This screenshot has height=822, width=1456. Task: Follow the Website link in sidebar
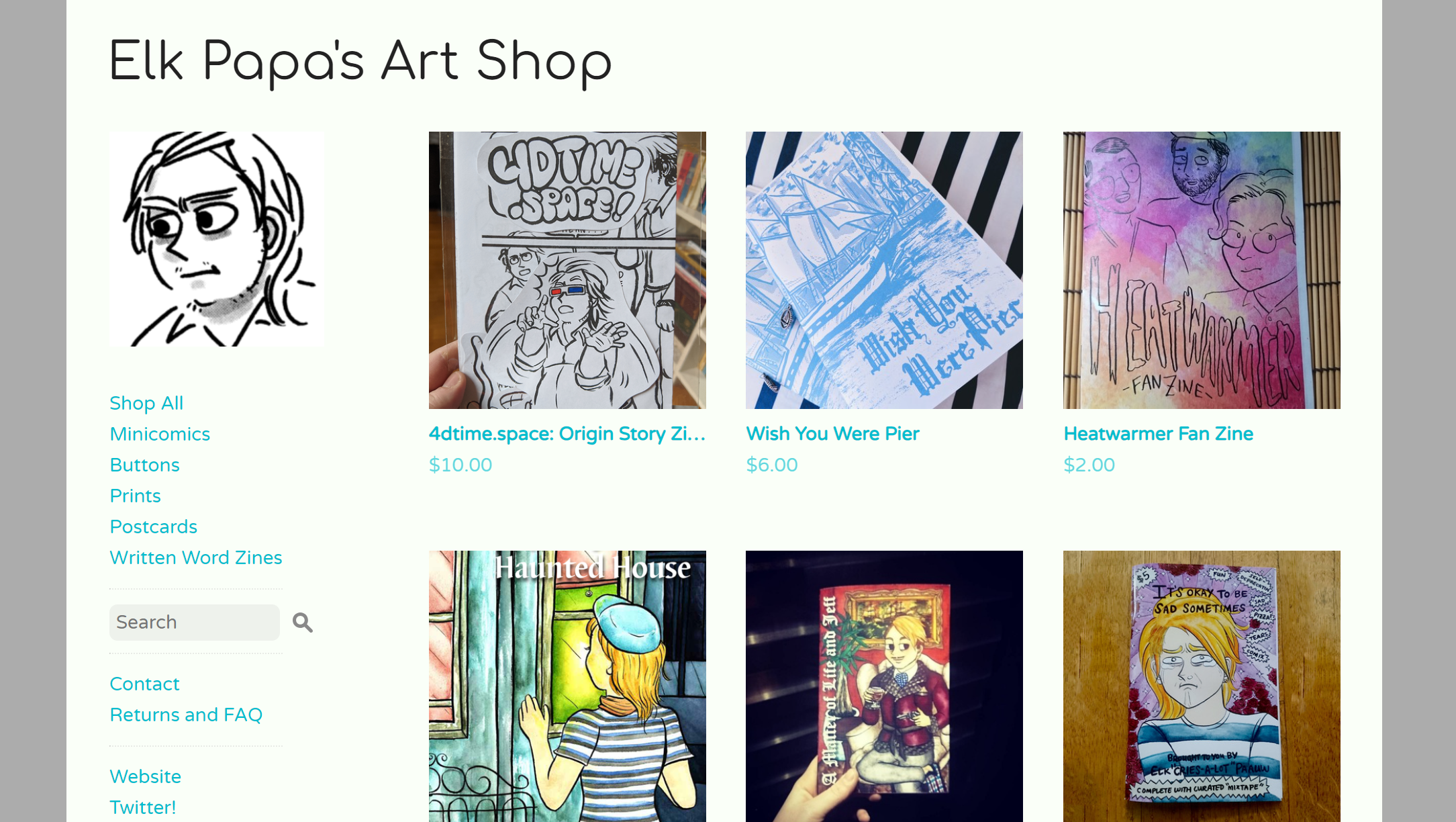[x=145, y=776]
